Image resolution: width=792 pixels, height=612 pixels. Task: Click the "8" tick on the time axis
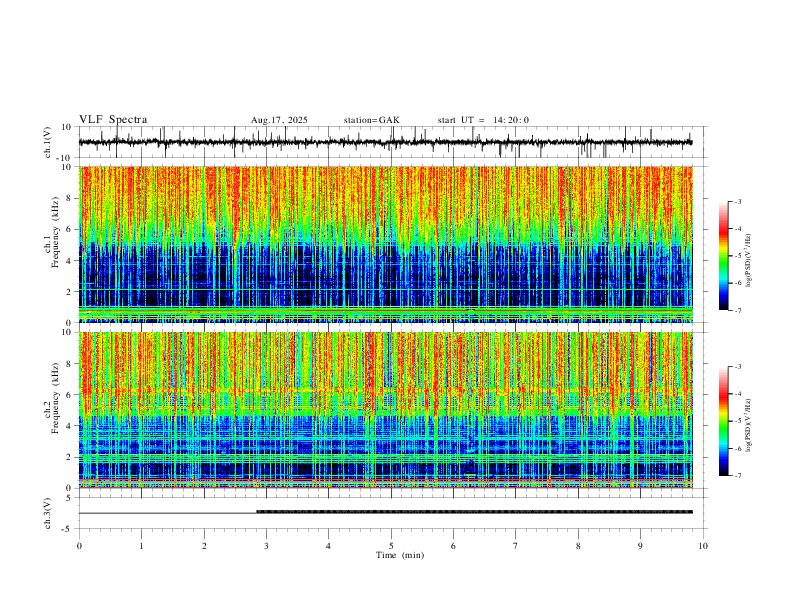pos(578,546)
